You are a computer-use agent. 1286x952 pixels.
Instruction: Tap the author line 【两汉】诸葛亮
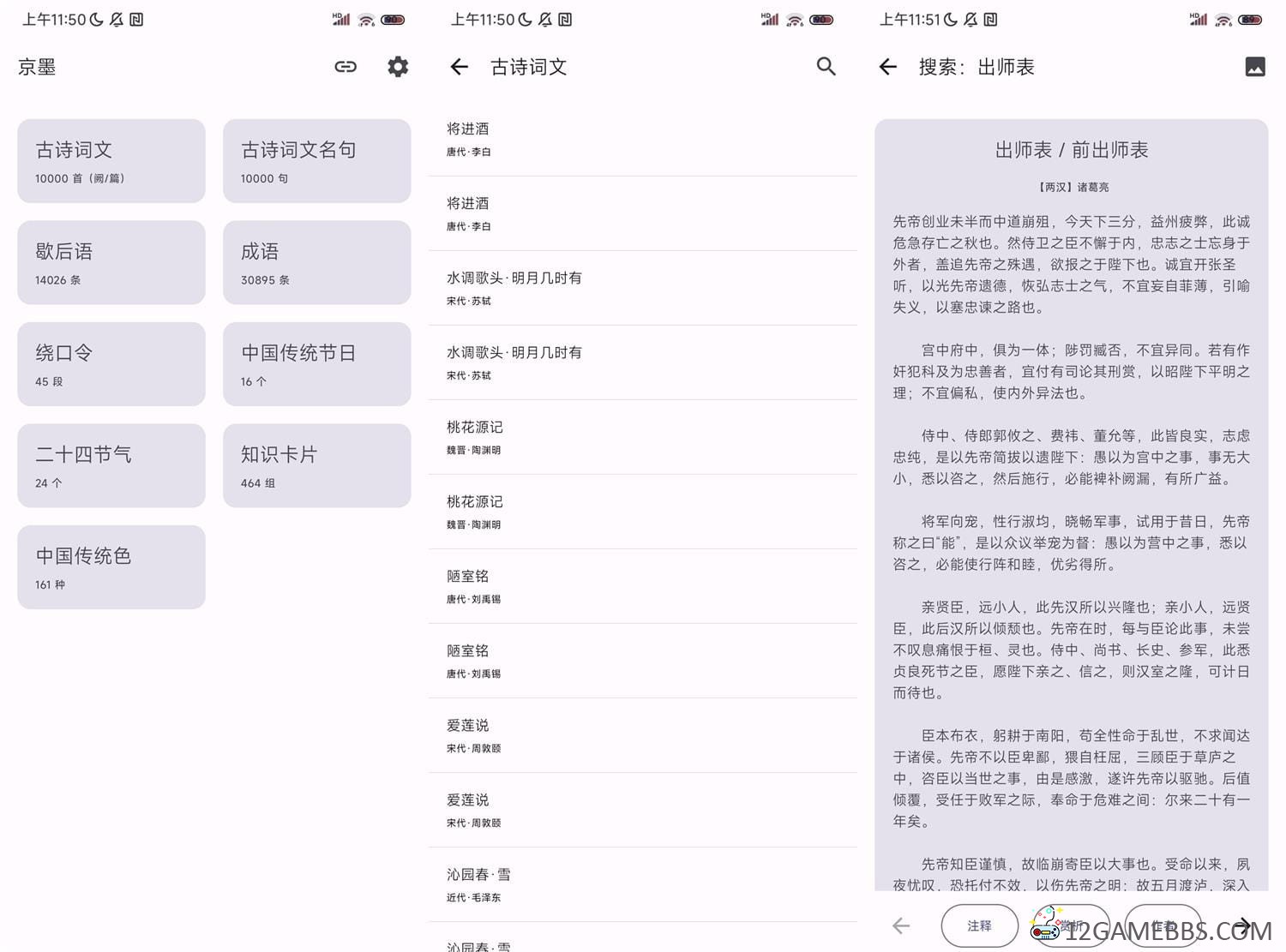tap(1072, 187)
